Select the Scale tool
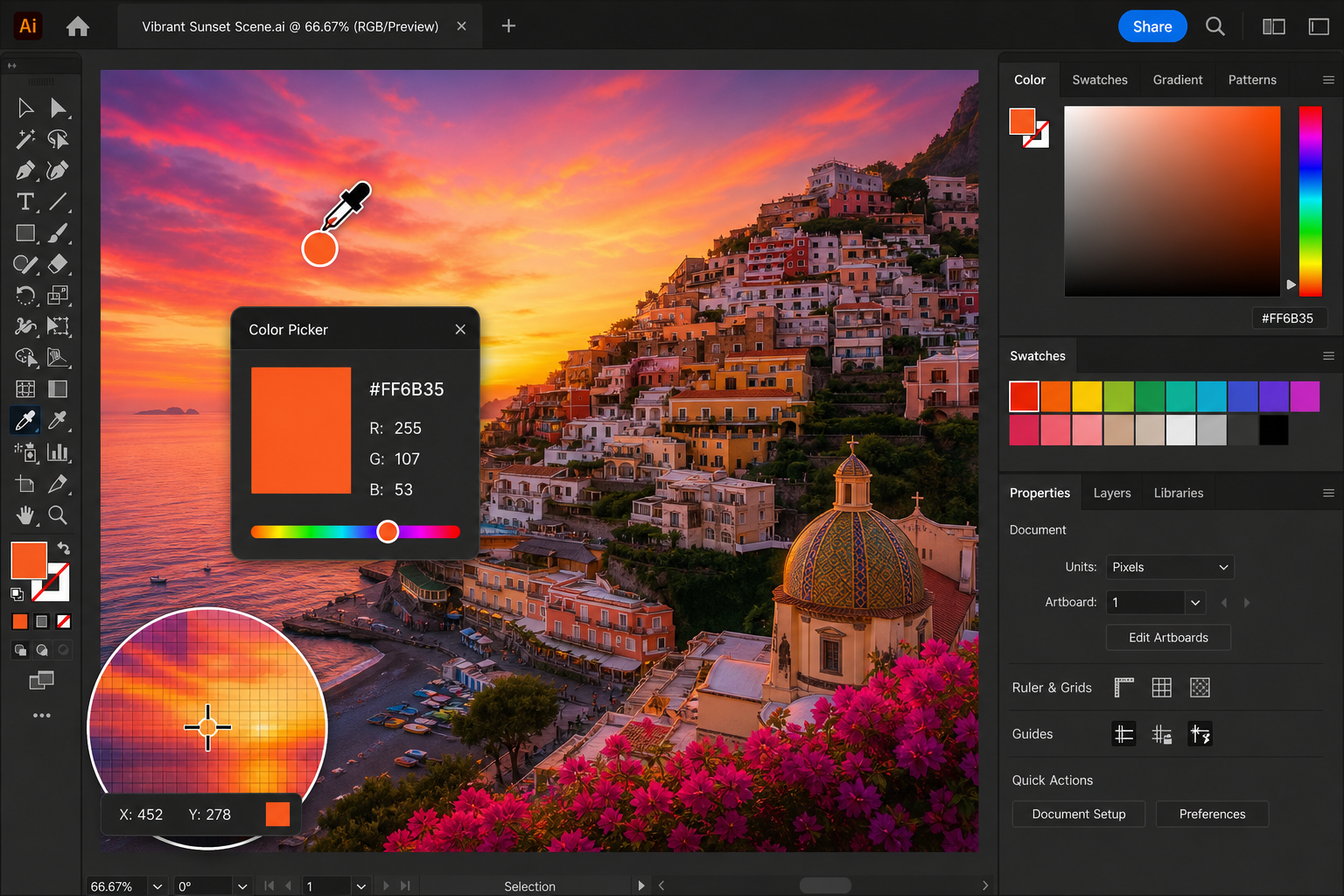 pos(58,296)
